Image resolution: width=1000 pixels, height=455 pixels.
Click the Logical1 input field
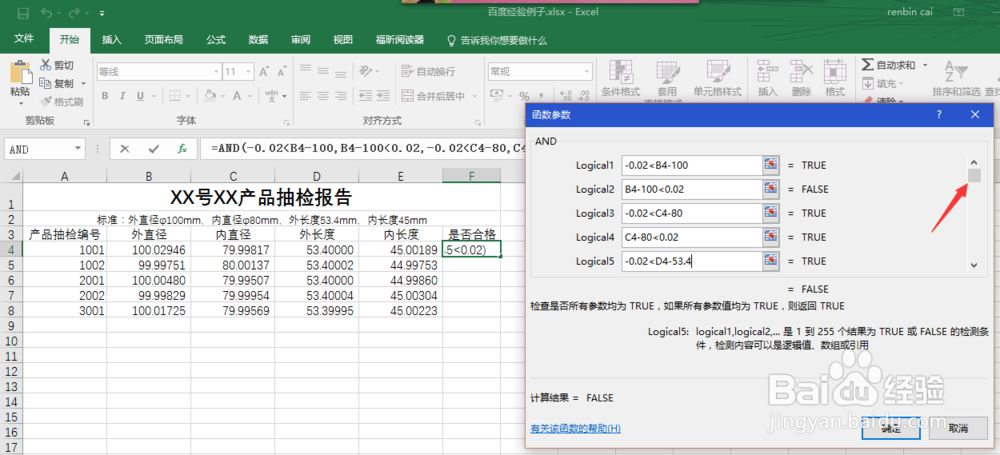click(x=692, y=165)
